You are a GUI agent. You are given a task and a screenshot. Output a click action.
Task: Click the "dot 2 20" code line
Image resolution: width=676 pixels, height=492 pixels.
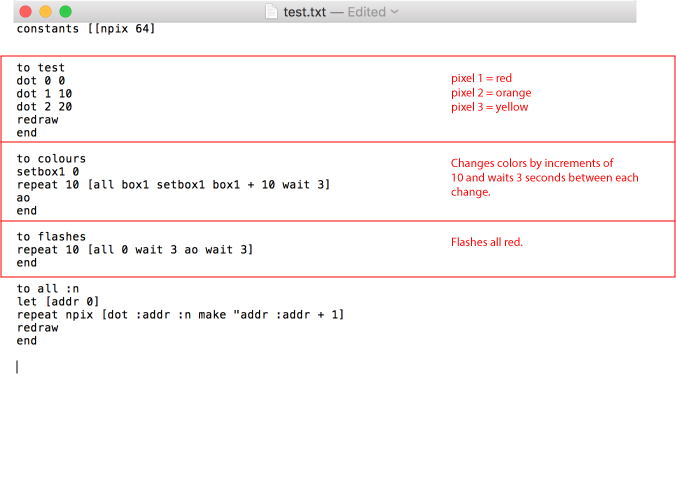click(44, 107)
